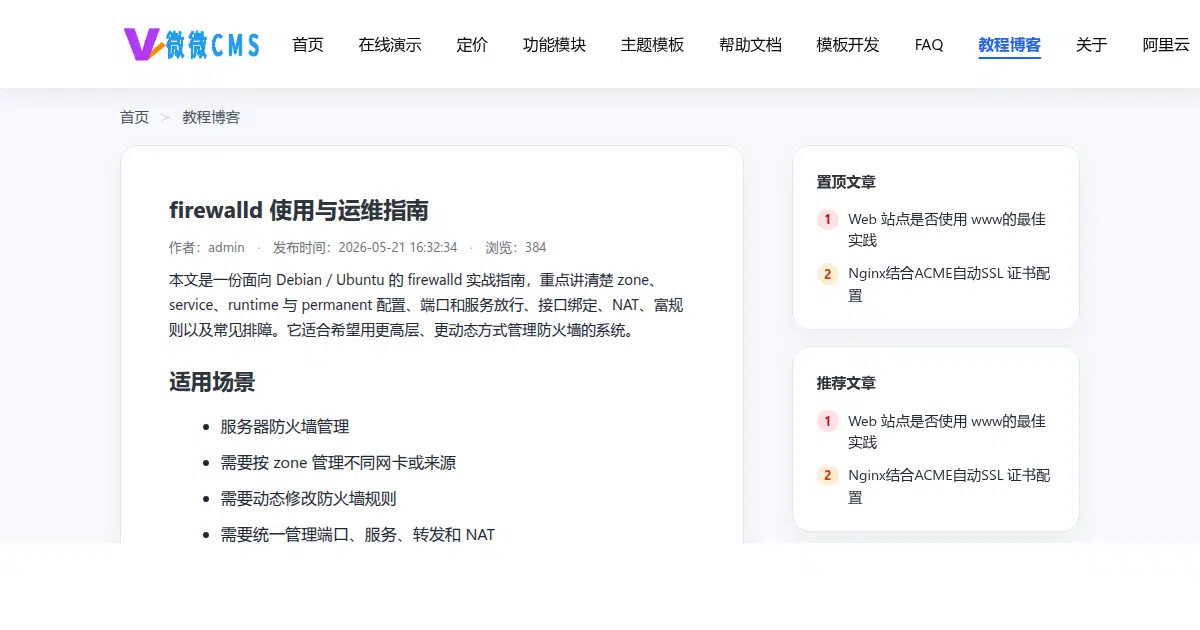Click the 浏览：384 view count
Viewport: 1200px width, 630px height.
(x=516, y=247)
